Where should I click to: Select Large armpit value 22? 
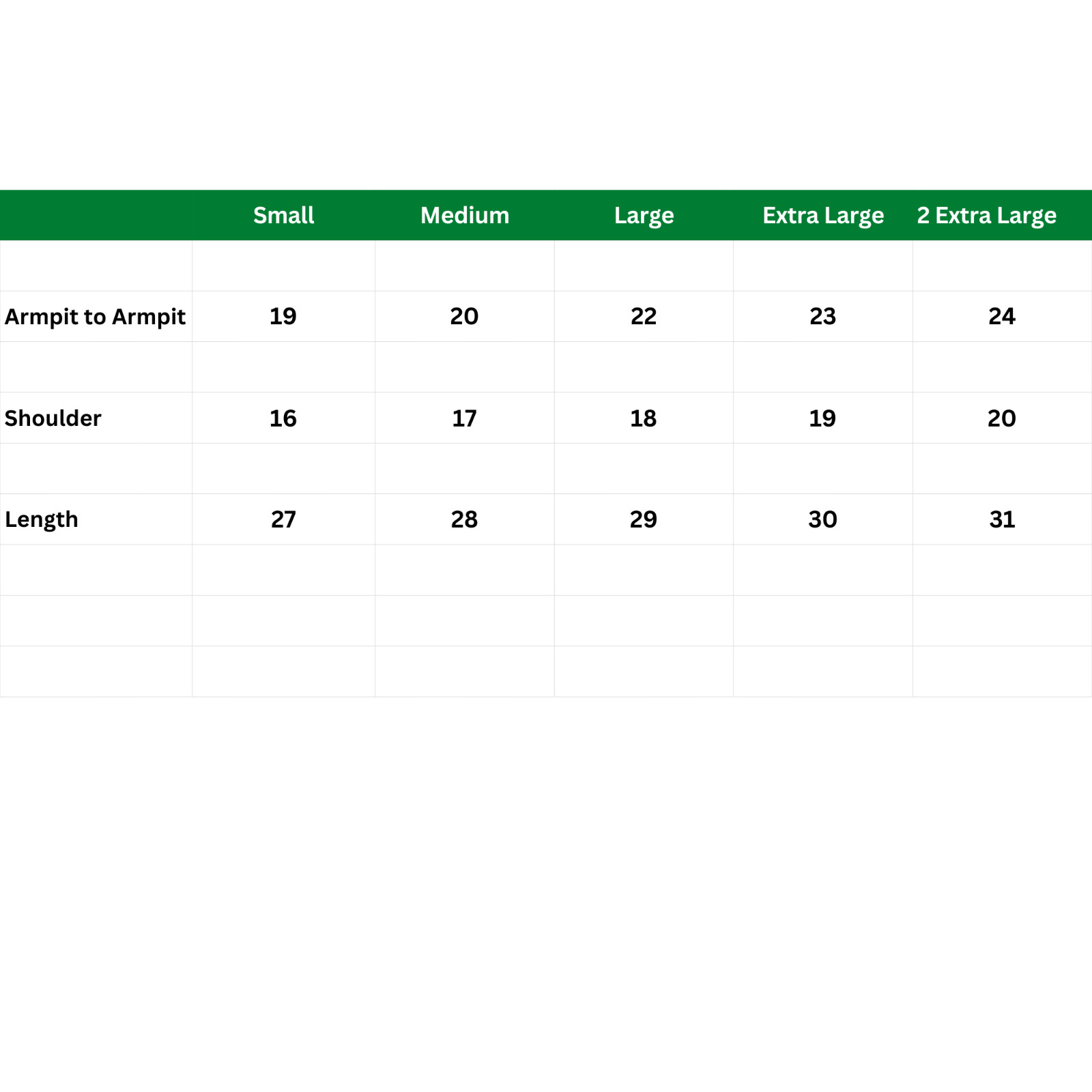[644, 316]
